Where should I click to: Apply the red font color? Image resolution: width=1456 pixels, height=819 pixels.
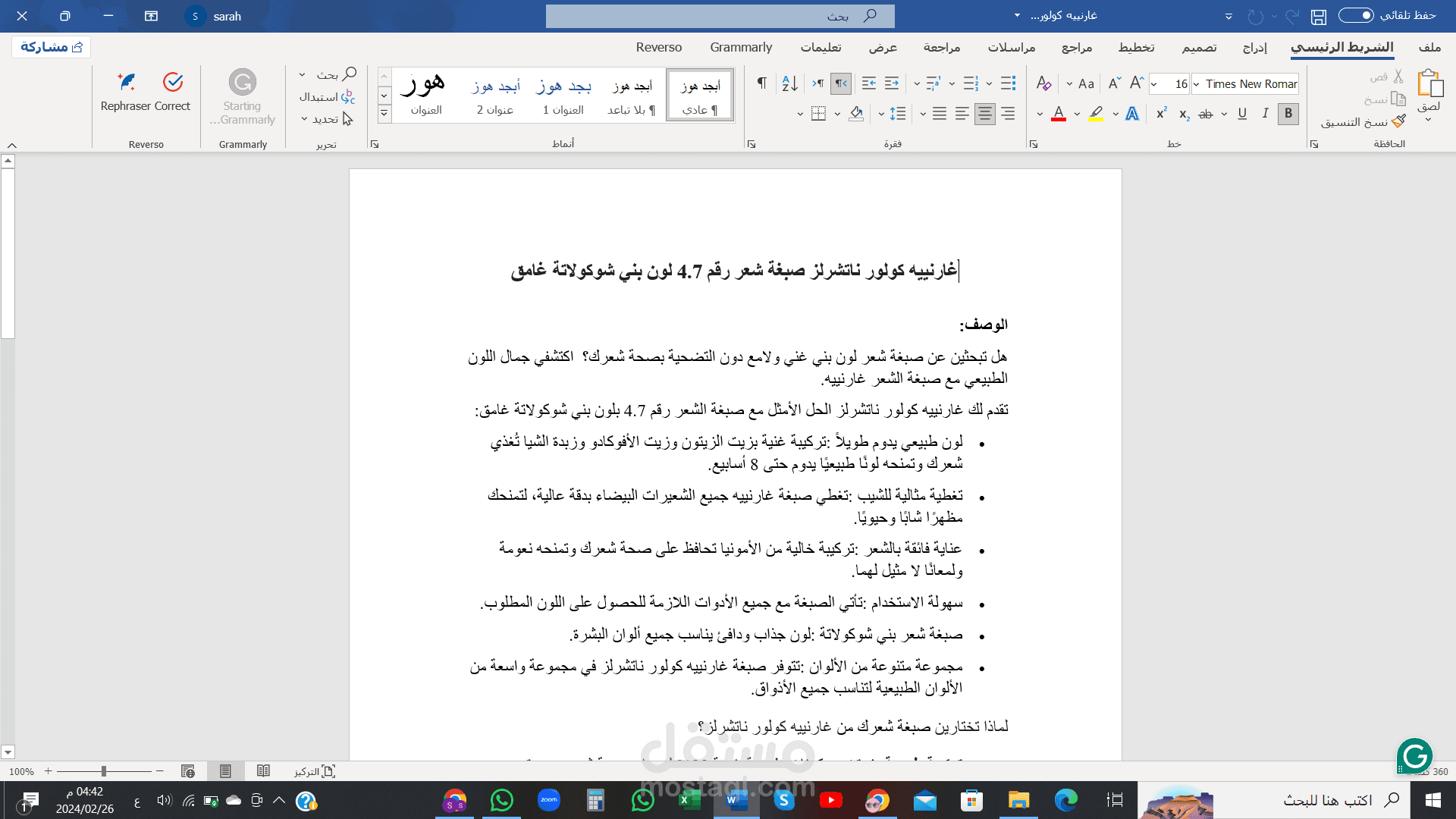(x=1059, y=114)
